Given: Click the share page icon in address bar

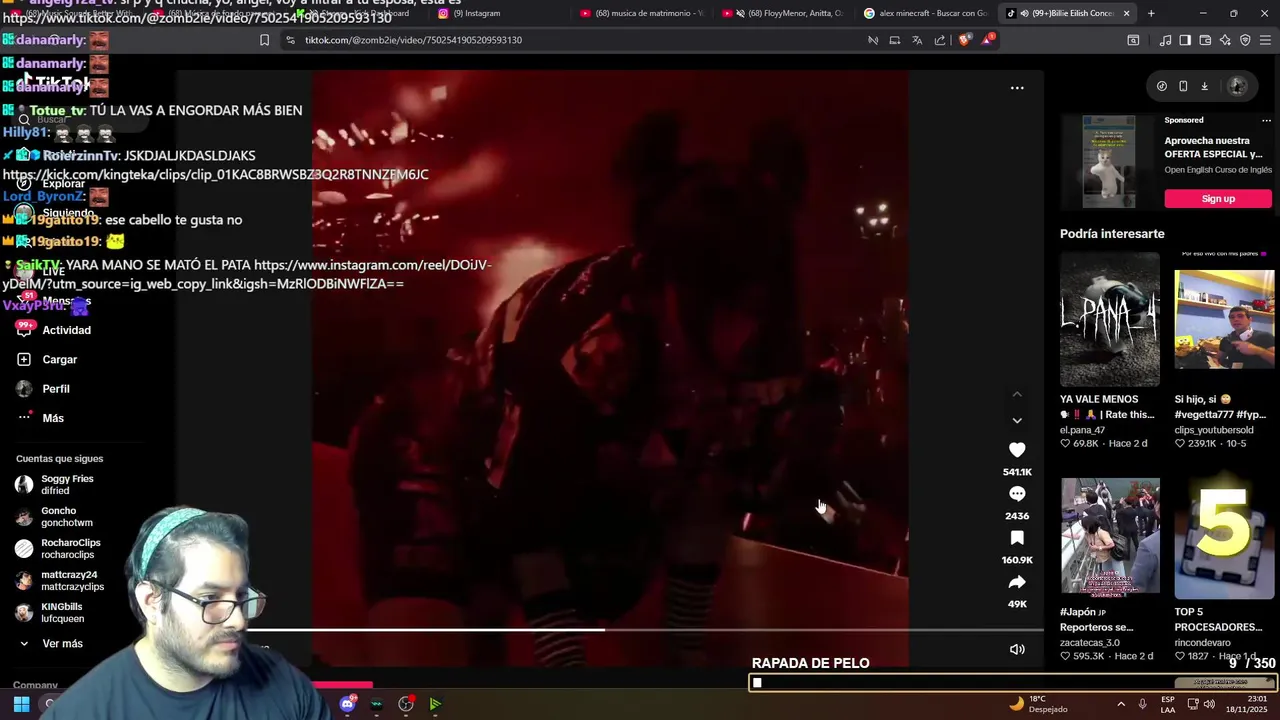Looking at the screenshot, I should pyautogui.click(x=940, y=40).
